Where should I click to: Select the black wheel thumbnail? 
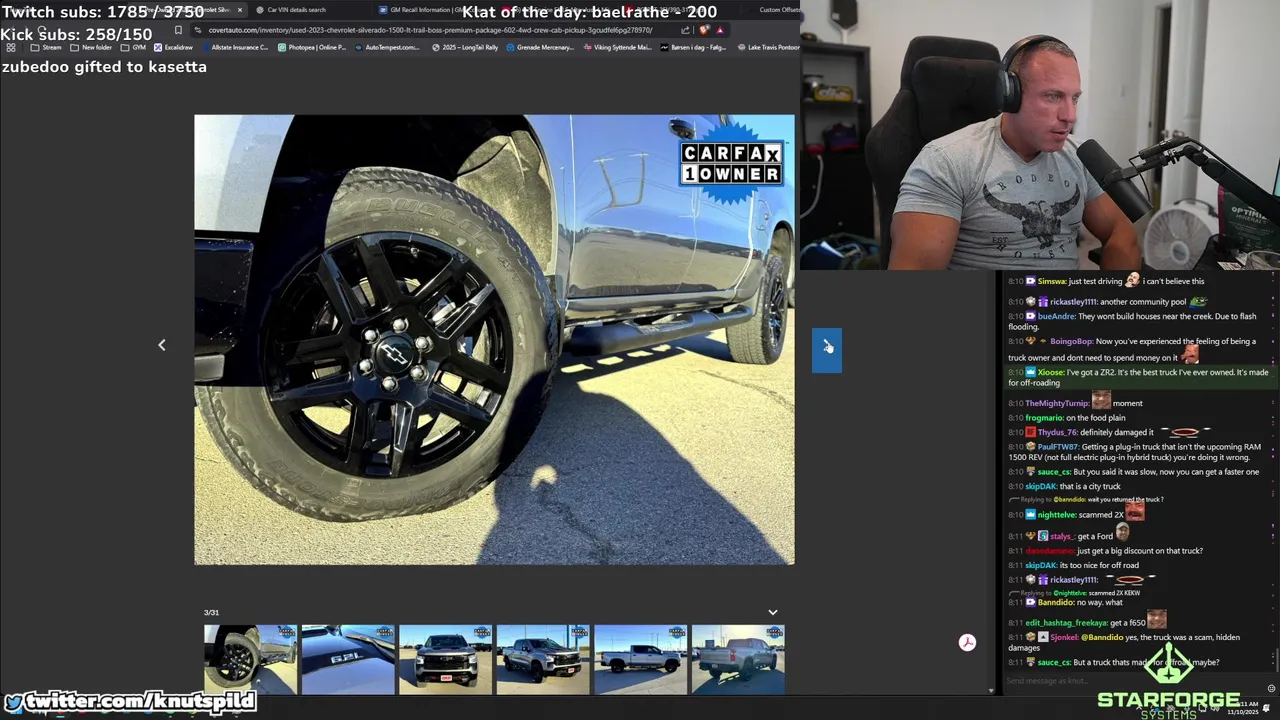click(x=250, y=660)
